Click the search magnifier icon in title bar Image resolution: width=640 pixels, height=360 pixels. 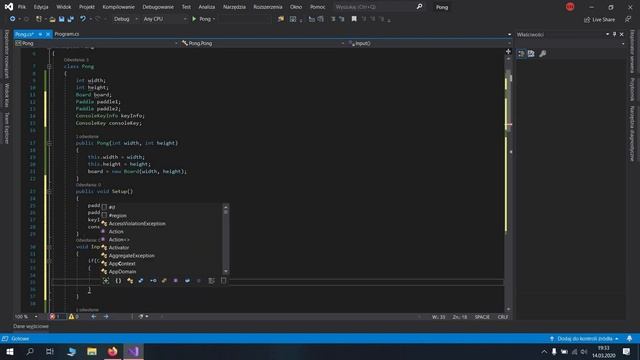[x=419, y=7]
